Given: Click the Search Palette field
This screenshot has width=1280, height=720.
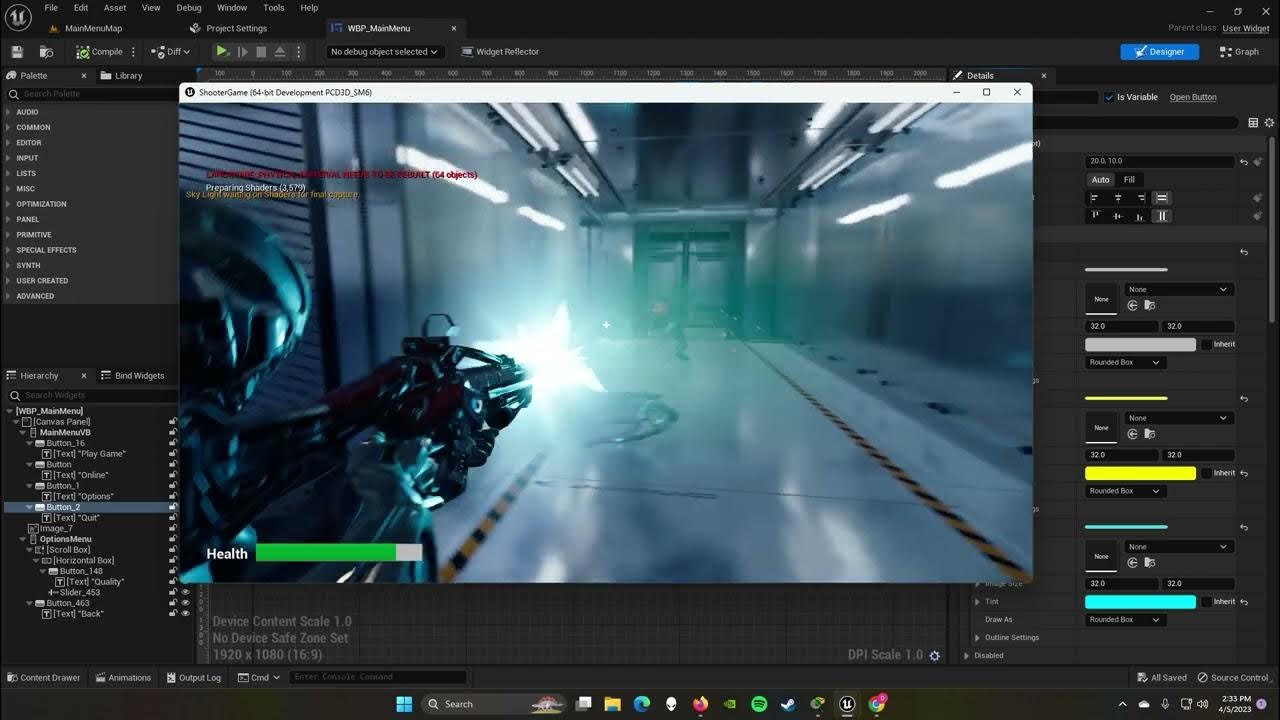Looking at the screenshot, I should pyautogui.click(x=93, y=94).
